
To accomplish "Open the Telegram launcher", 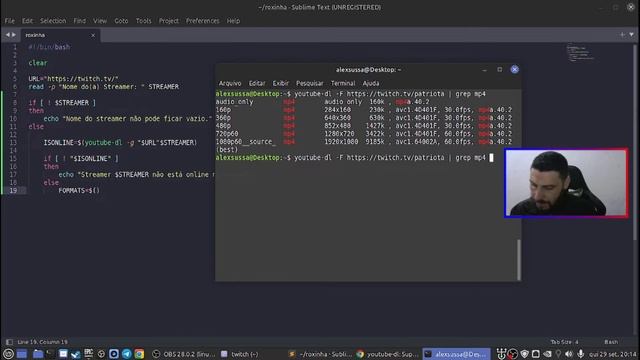I will coord(127,354).
